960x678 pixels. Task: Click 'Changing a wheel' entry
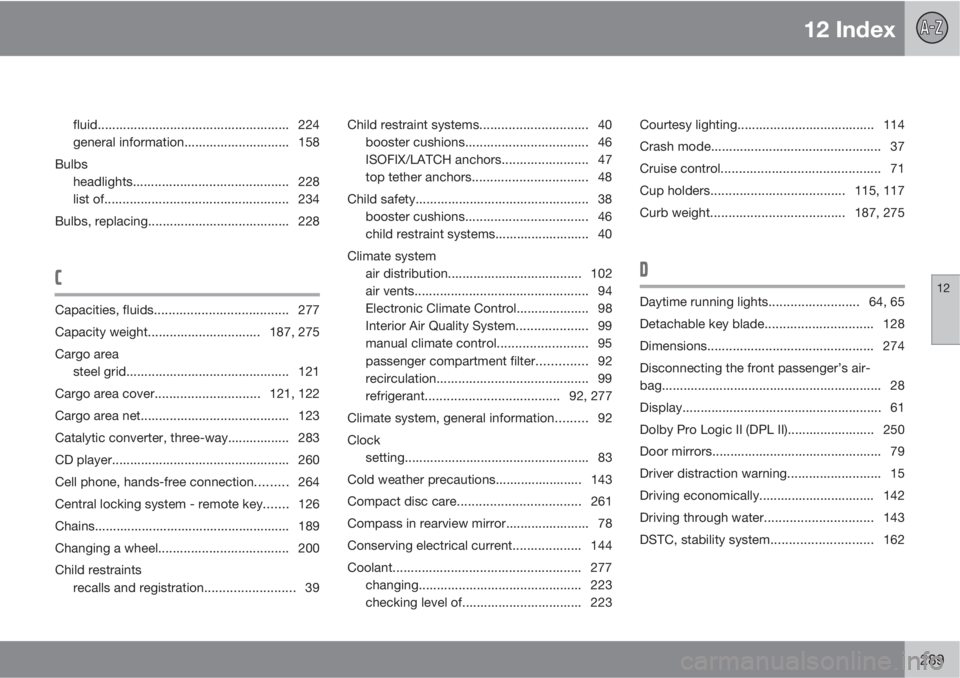click(x=187, y=548)
